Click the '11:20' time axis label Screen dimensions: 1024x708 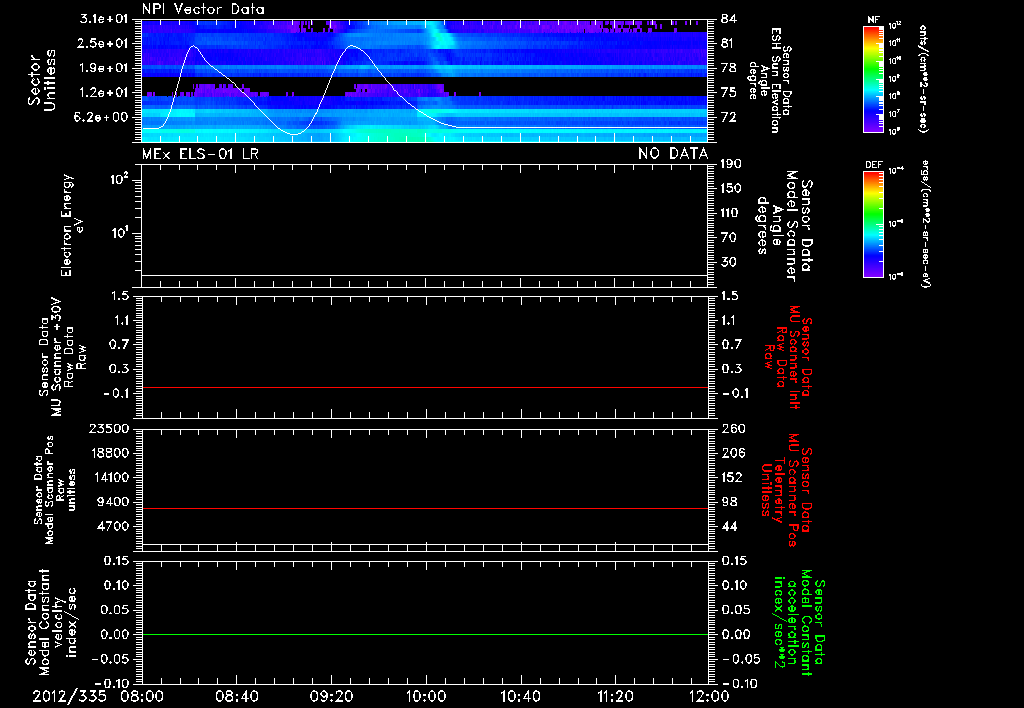615,696
